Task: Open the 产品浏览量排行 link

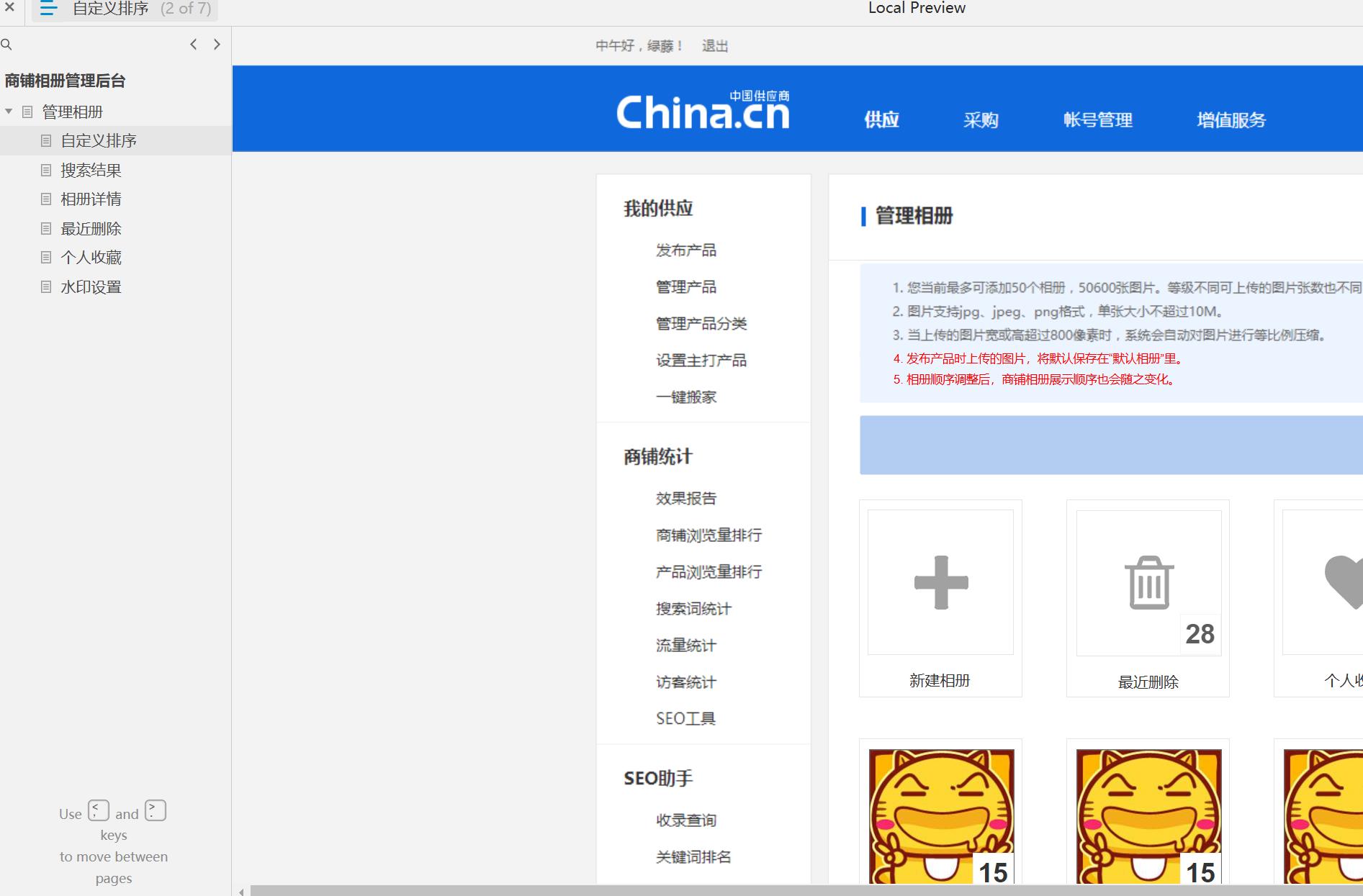Action: coord(709,572)
